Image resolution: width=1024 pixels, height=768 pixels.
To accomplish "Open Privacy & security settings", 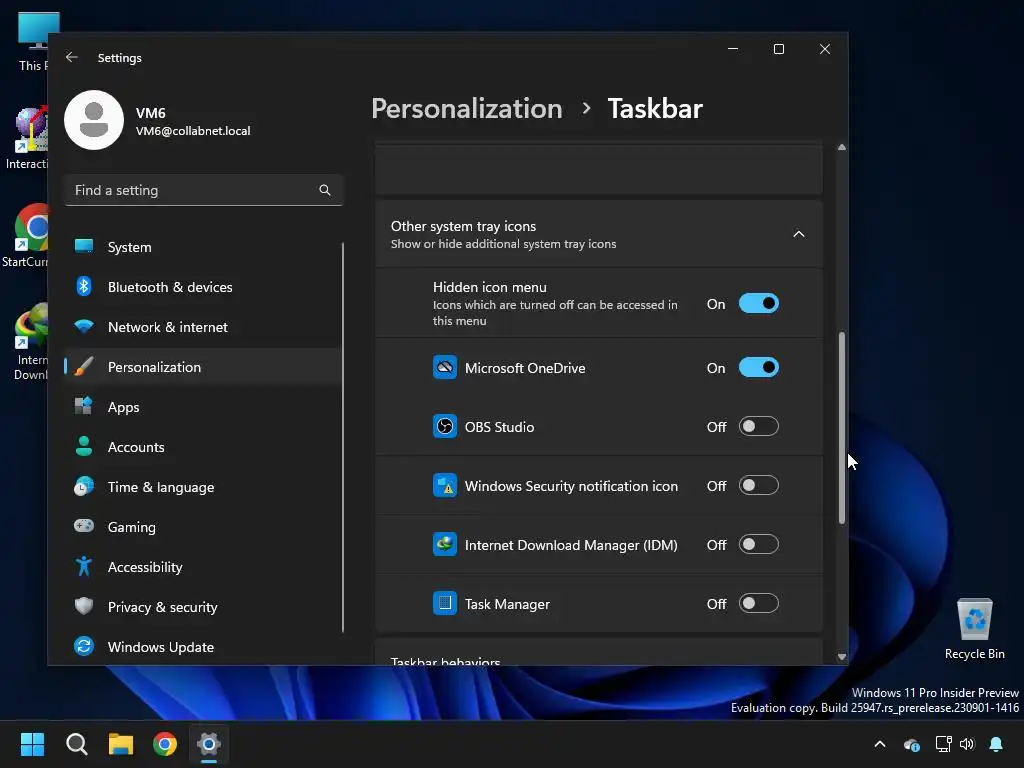I will (x=203, y=607).
